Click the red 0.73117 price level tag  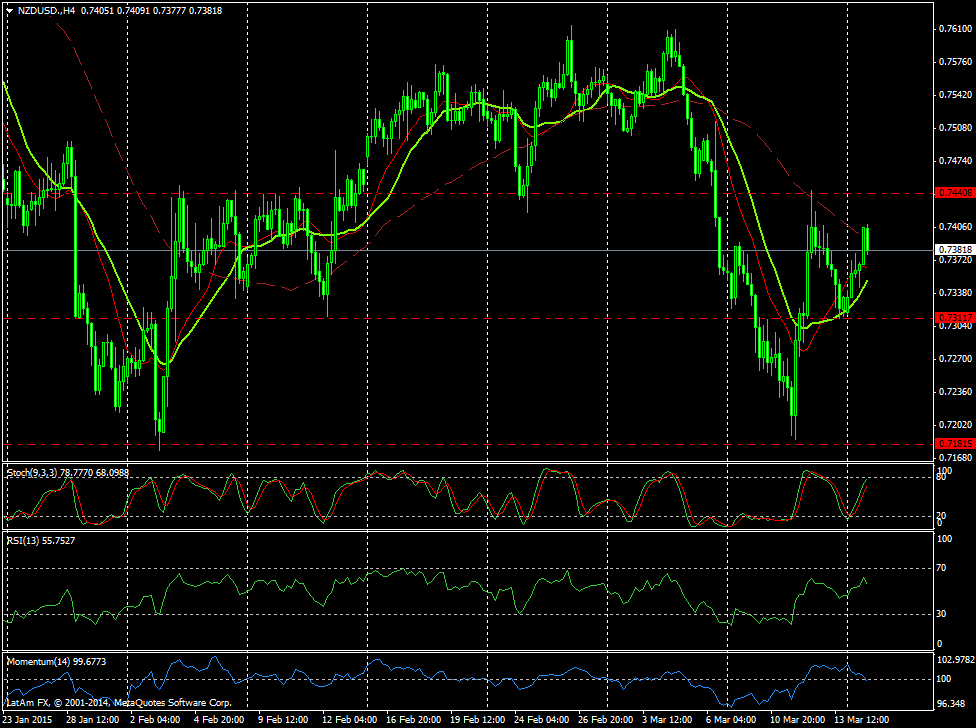[x=953, y=317]
